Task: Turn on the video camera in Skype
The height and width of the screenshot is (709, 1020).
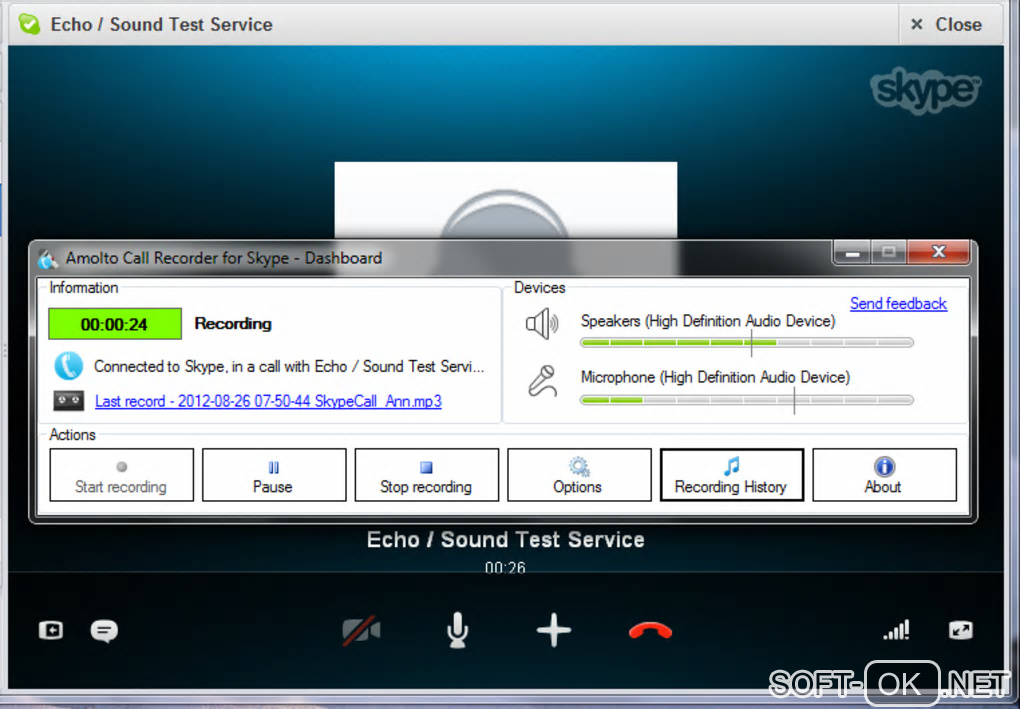Action: tap(361, 630)
